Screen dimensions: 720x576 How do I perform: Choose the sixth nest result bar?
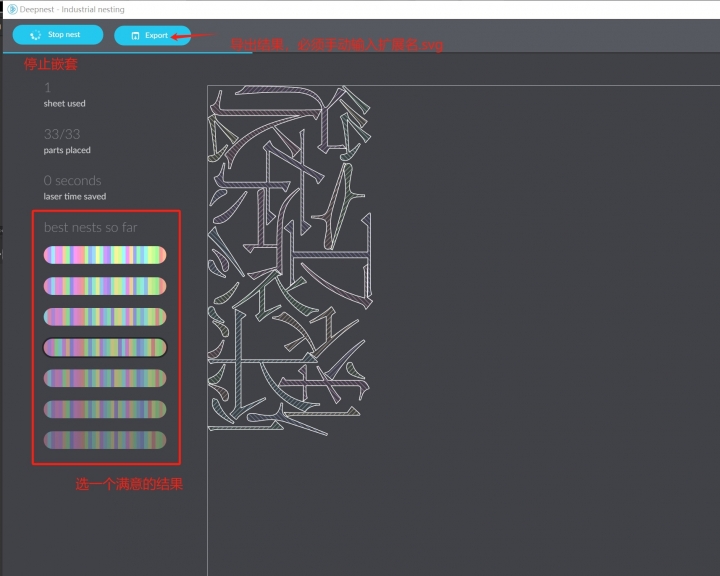104,409
